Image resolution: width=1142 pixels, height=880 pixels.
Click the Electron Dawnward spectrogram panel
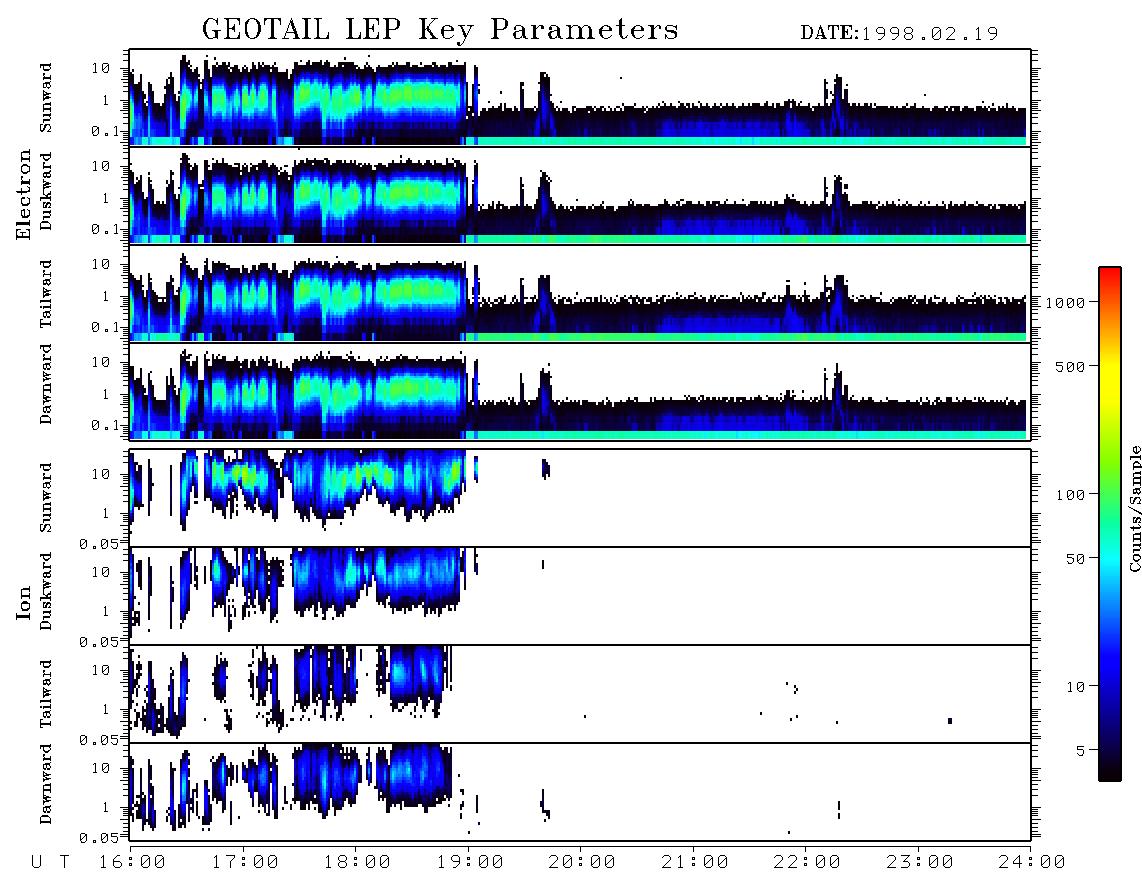coord(580,391)
